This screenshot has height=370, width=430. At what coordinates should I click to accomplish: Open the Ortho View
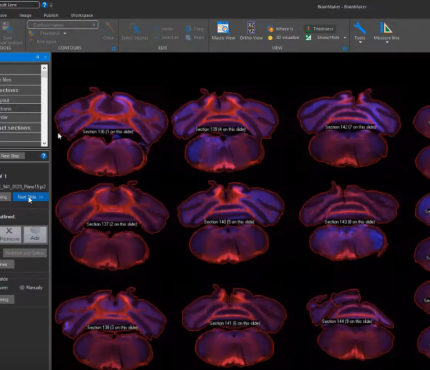point(251,31)
